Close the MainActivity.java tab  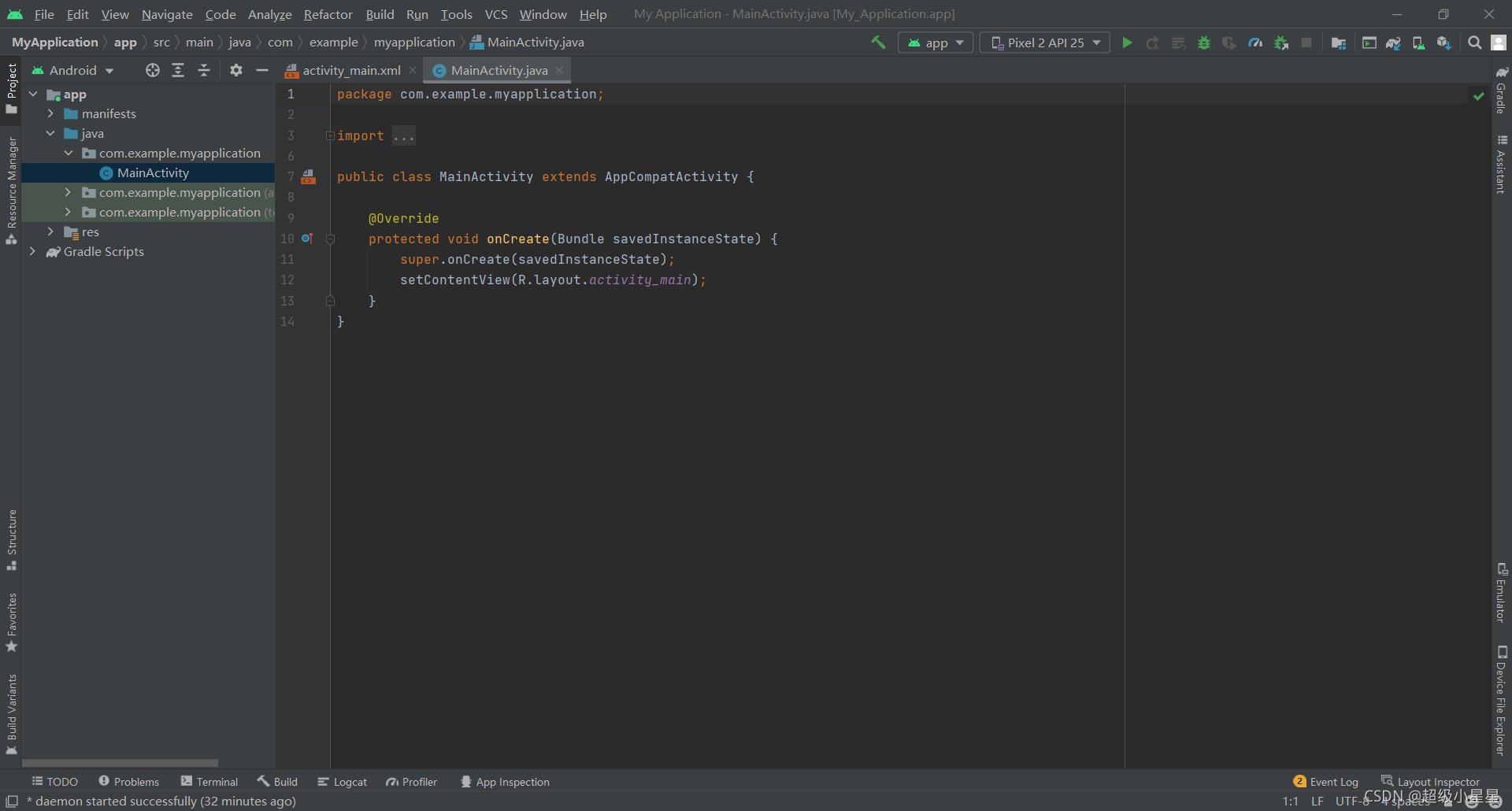point(560,70)
